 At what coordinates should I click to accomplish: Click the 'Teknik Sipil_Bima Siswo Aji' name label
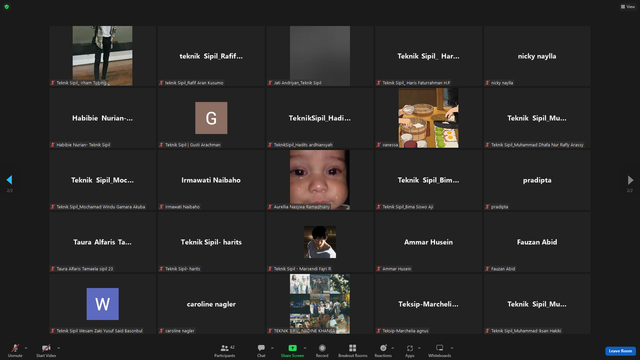pos(407,207)
